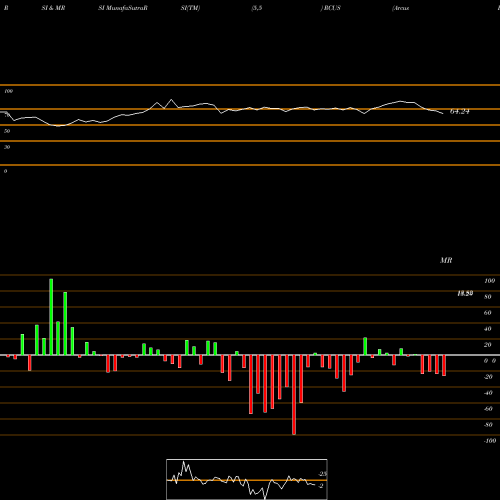Click the RSI value label 64.24
The image size is (500, 500).
tap(460, 112)
